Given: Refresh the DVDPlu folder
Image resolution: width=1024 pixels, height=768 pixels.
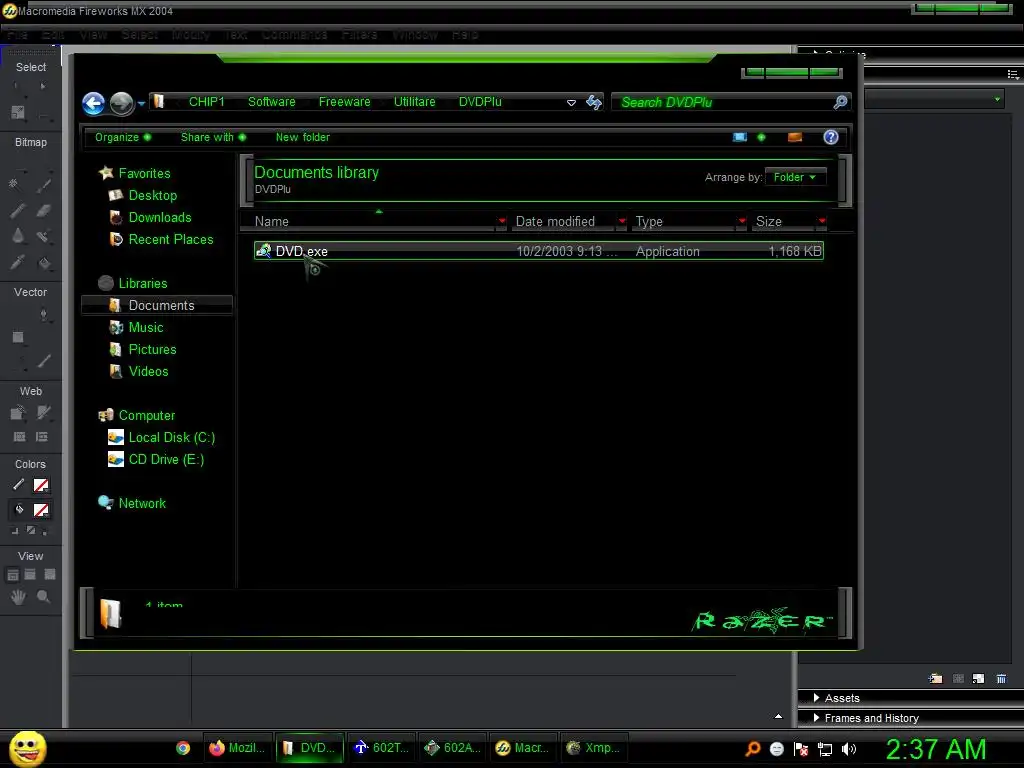Looking at the screenshot, I should tap(594, 102).
